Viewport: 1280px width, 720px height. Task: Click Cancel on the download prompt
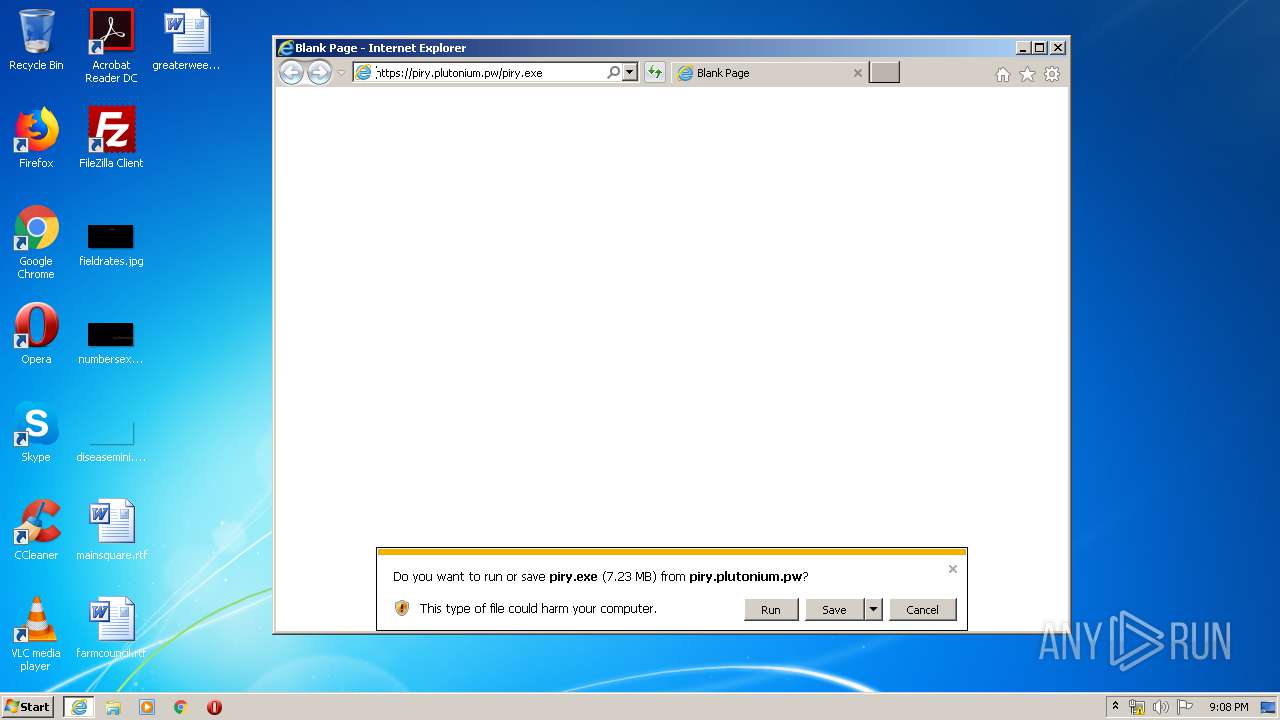click(922, 609)
